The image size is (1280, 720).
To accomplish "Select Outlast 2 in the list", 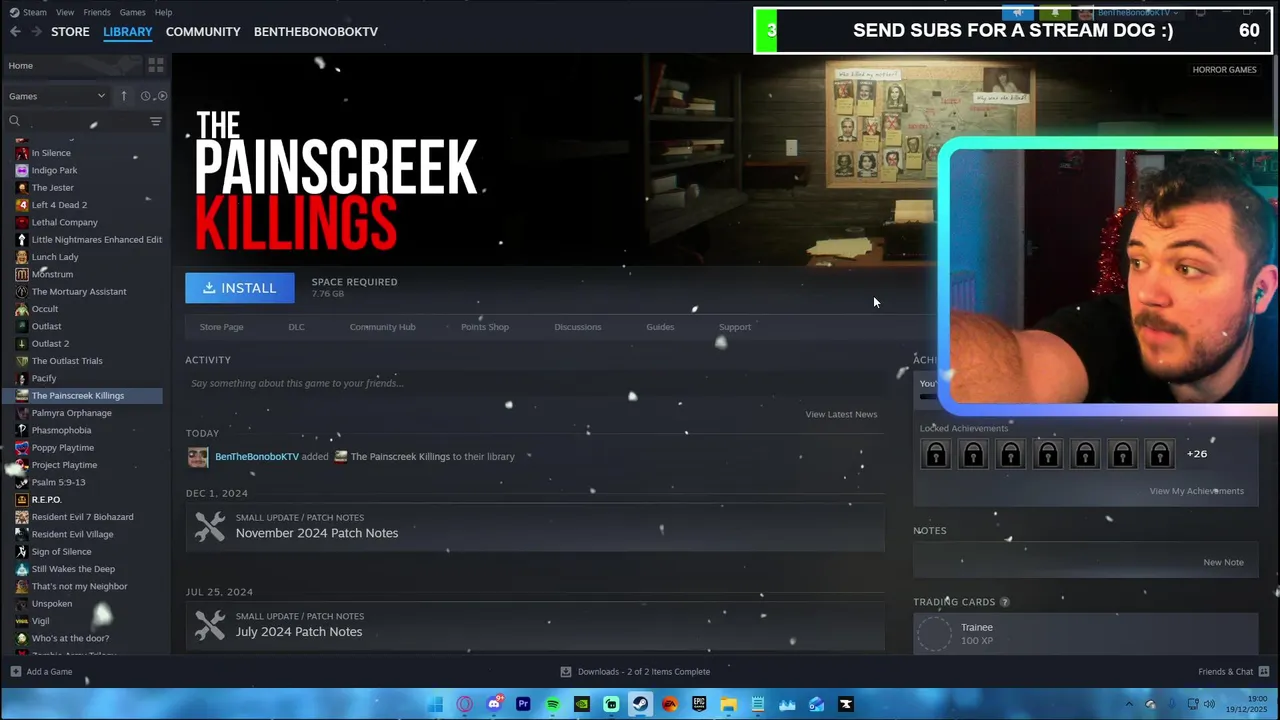I will [x=50, y=344].
